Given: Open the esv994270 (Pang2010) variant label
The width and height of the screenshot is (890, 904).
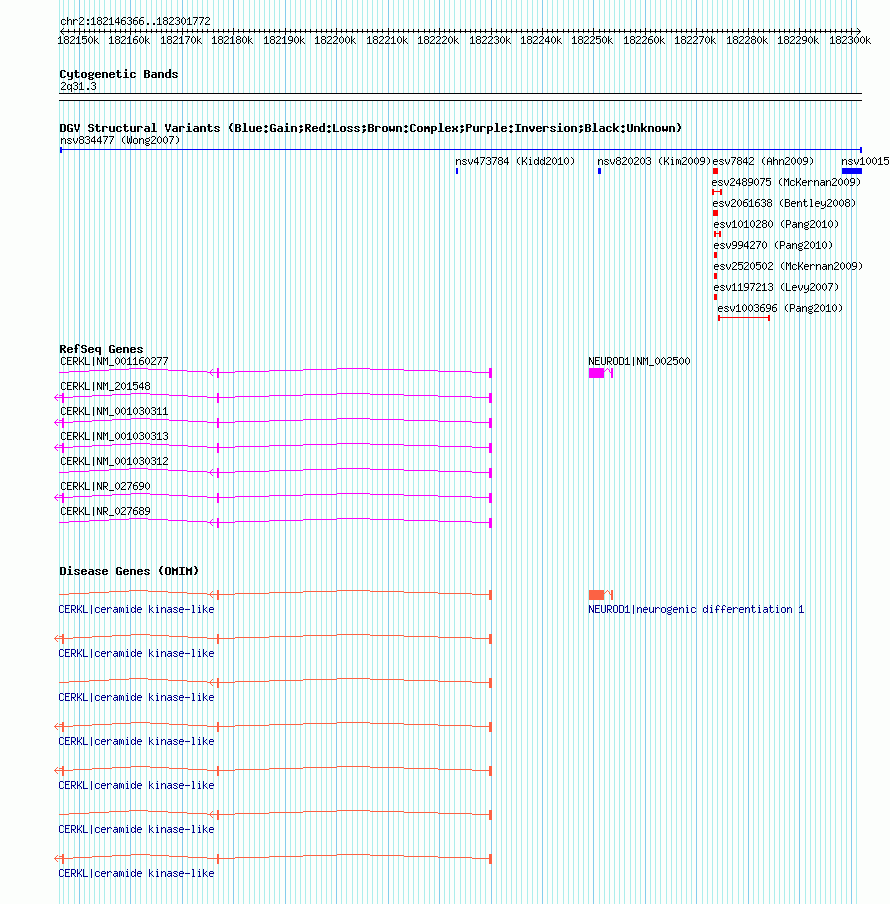Looking at the screenshot, I should (773, 246).
